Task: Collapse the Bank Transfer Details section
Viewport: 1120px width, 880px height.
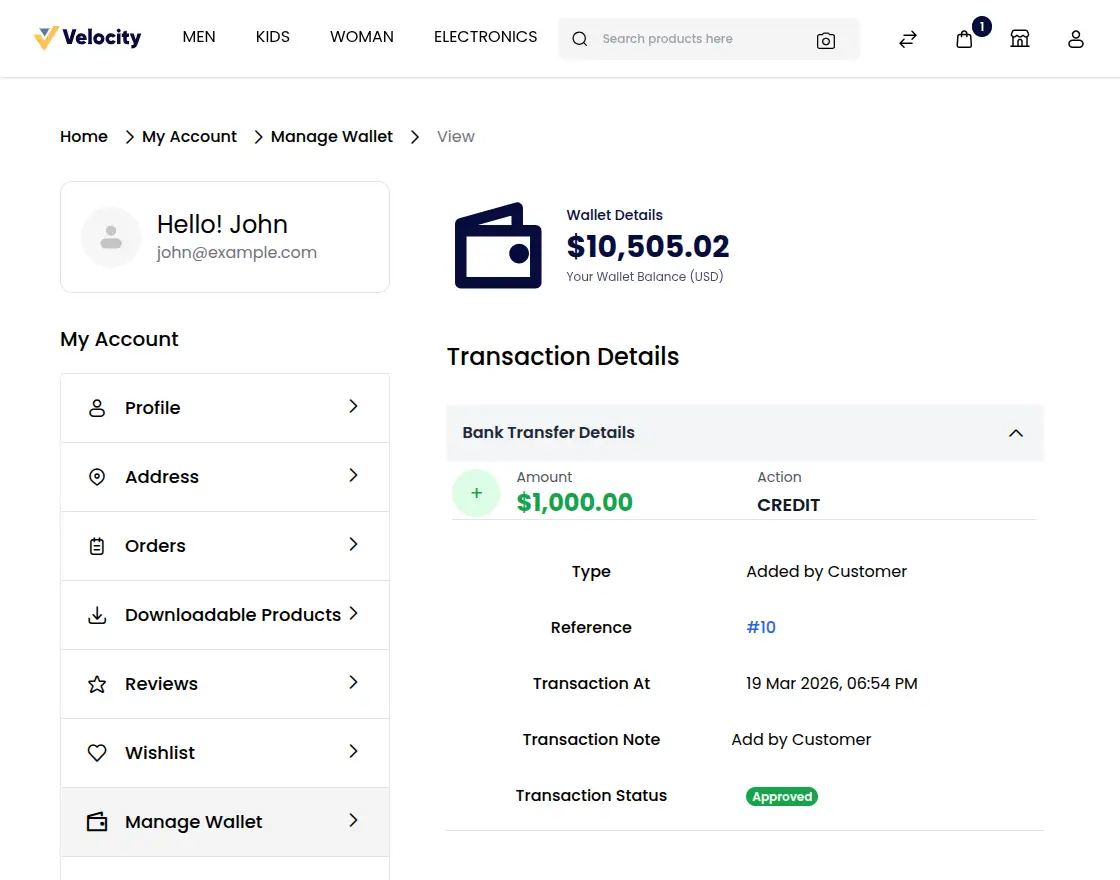Action: [1016, 433]
